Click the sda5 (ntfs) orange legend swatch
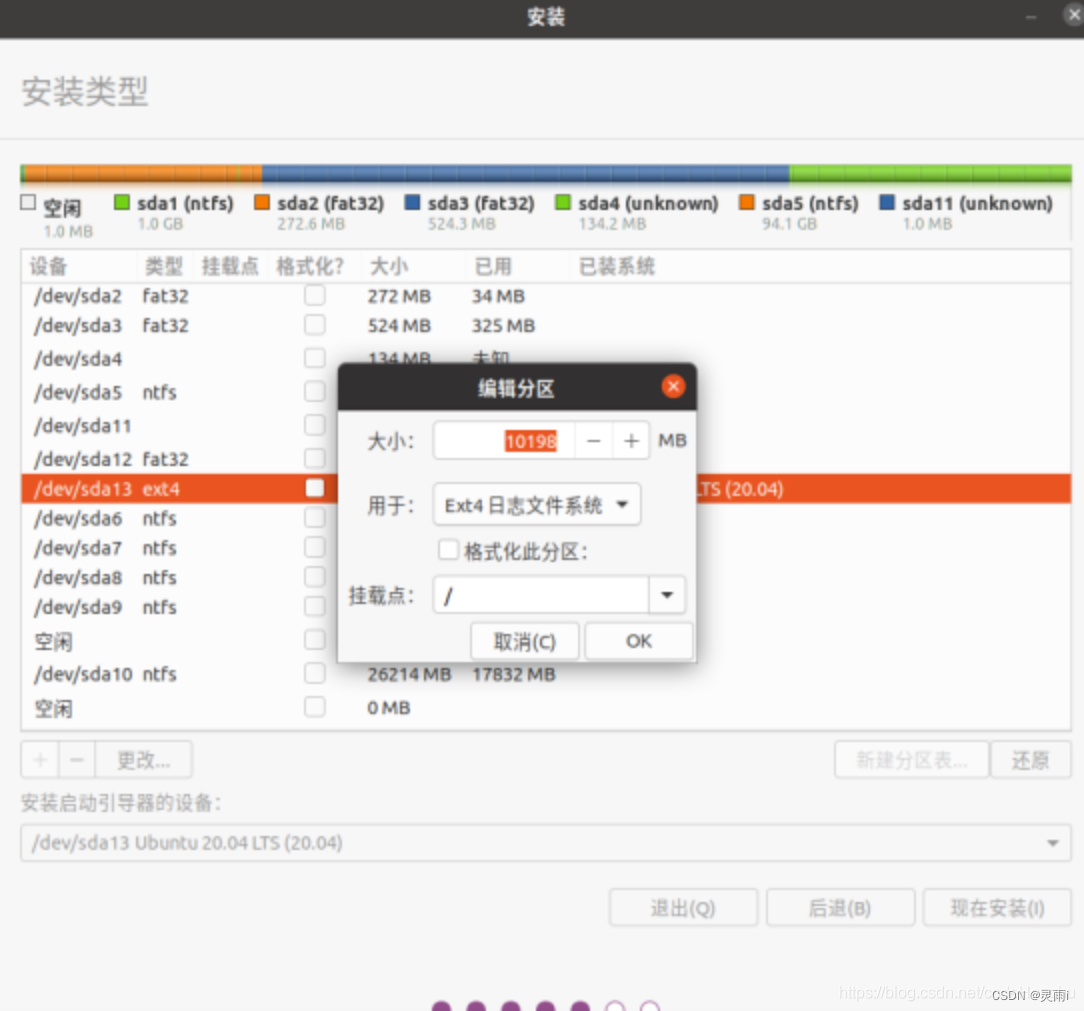This screenshot has height=1011, width=1084. click(747, 203)
